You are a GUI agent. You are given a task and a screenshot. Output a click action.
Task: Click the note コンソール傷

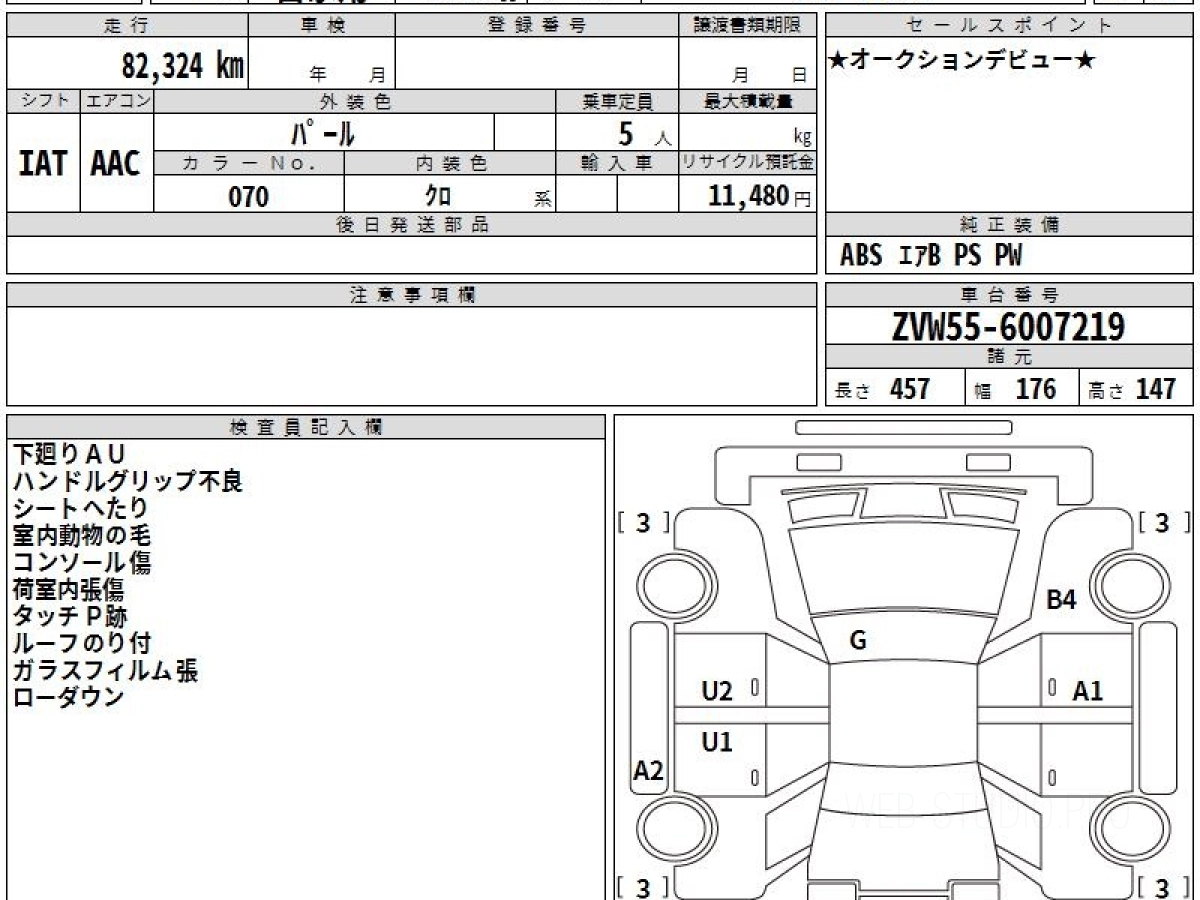[82, 563]
